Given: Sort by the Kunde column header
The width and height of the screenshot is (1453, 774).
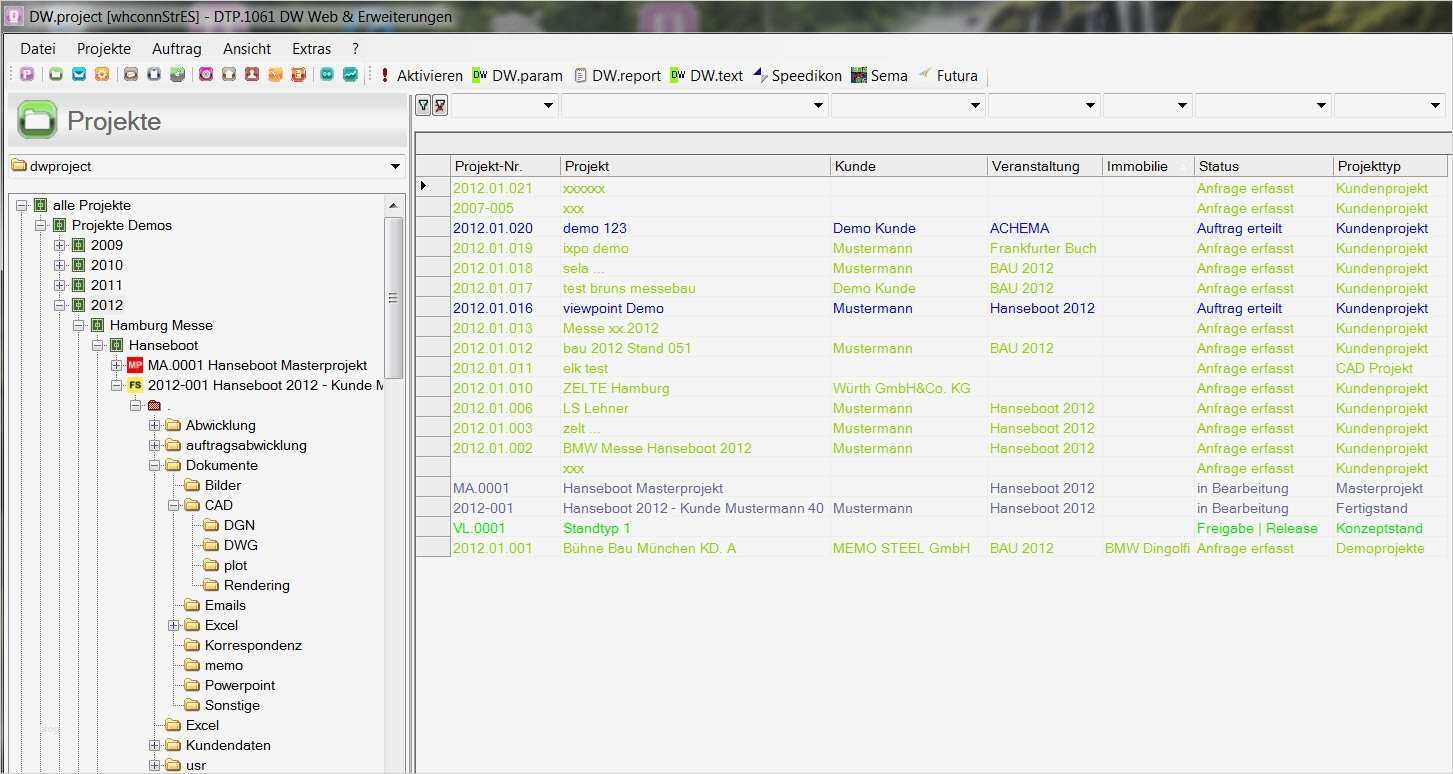Looking at the screenshot, I should click(909, 166).
